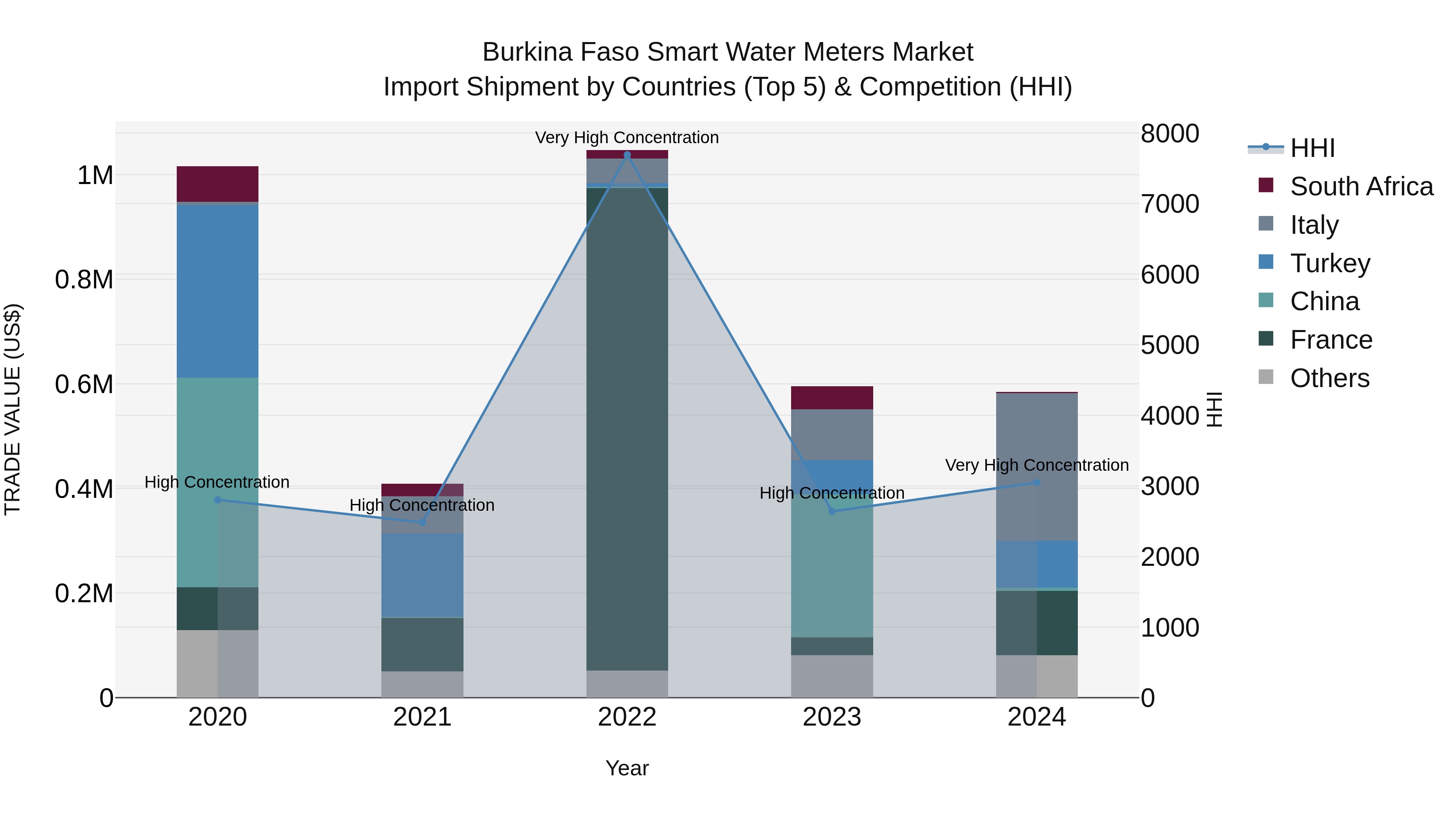Click the Others segment of the 2021 bar

(422, 684)
